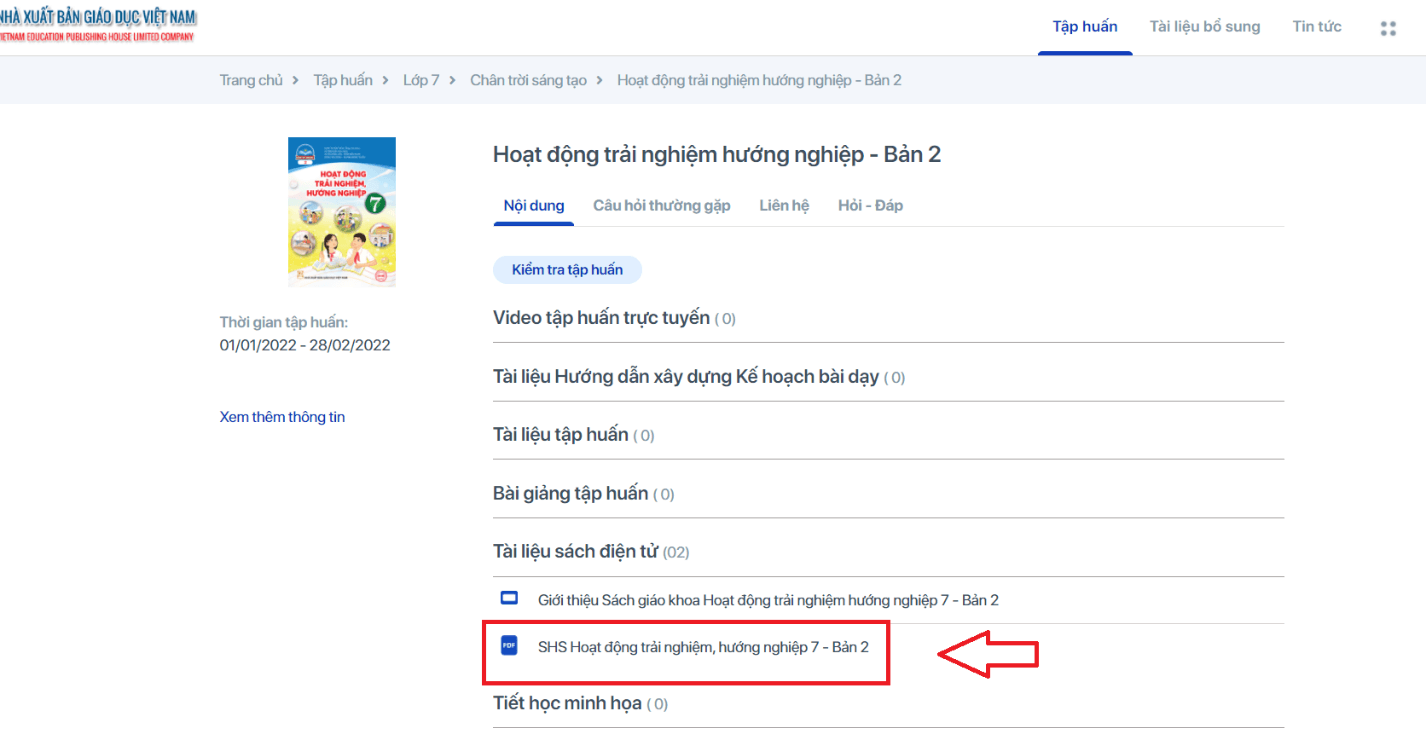Image resolution: width=1426 pixels, height=740 pixels.
Task: Click the publisher logo Nhà Xuất Bản Giáo Dục Việt Nam
Action: click(98, 25)
